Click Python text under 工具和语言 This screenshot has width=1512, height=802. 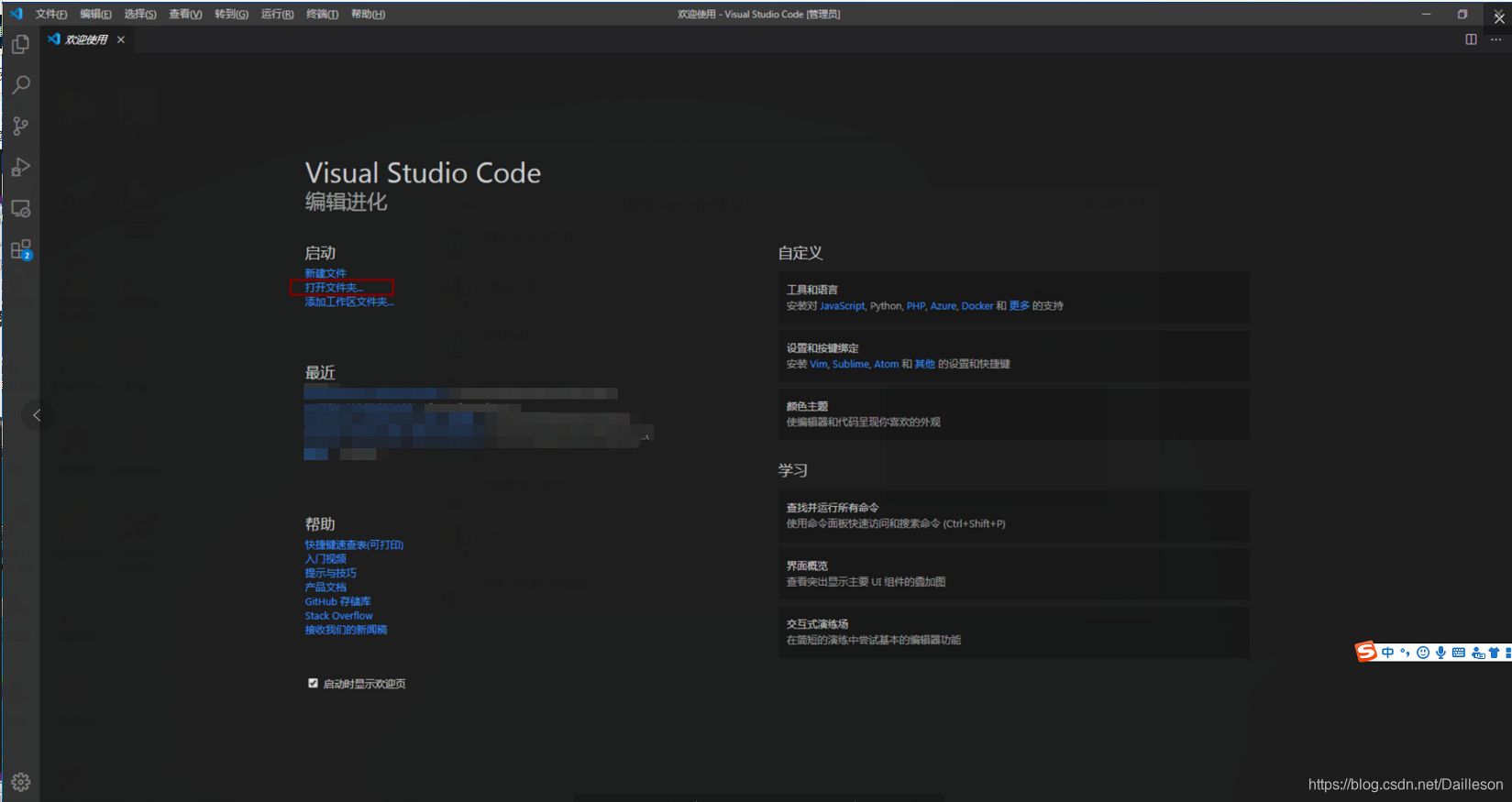click(x=886, y=306)
